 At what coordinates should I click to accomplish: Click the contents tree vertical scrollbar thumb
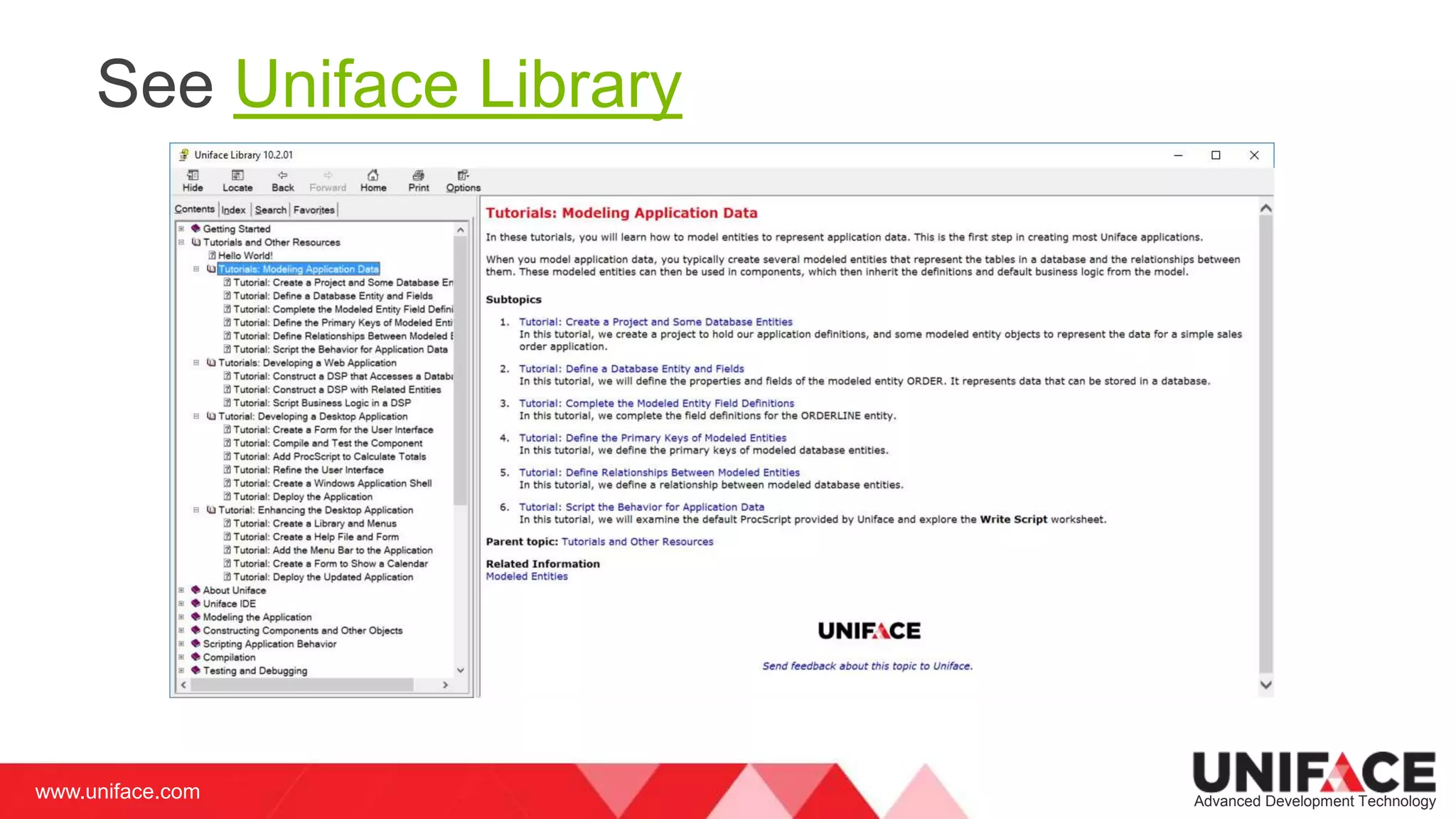tap(461, 371)
